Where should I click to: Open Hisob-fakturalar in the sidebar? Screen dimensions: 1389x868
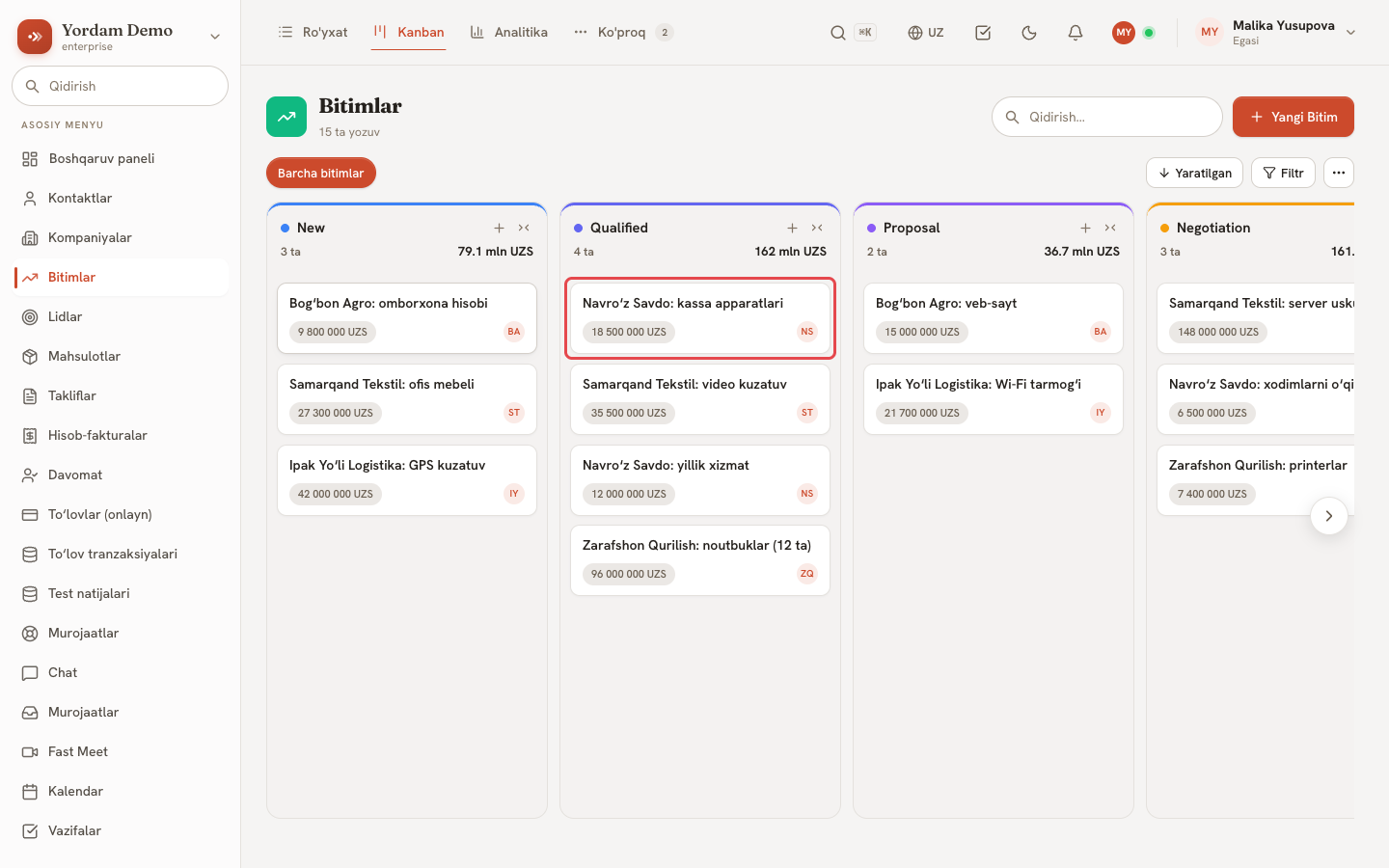click(121, 435)
